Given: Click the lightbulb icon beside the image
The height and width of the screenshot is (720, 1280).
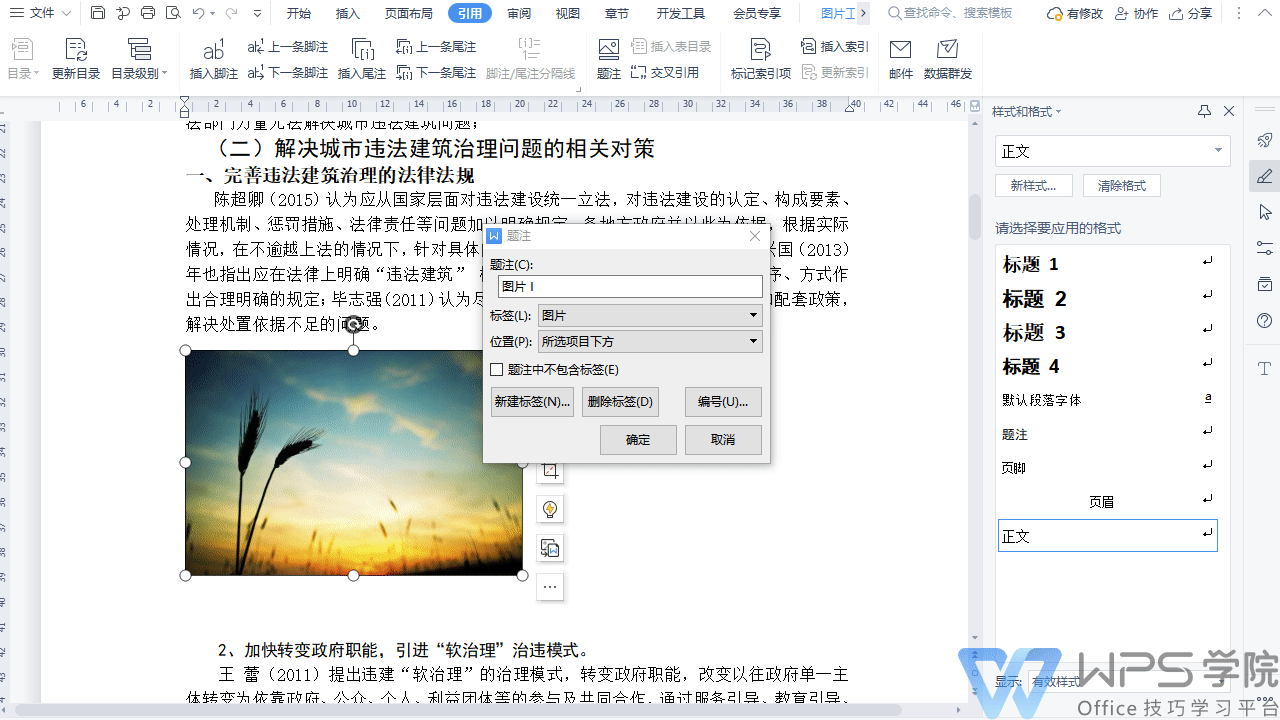Looking at the screenshot, I should click(x=550, y=509).
